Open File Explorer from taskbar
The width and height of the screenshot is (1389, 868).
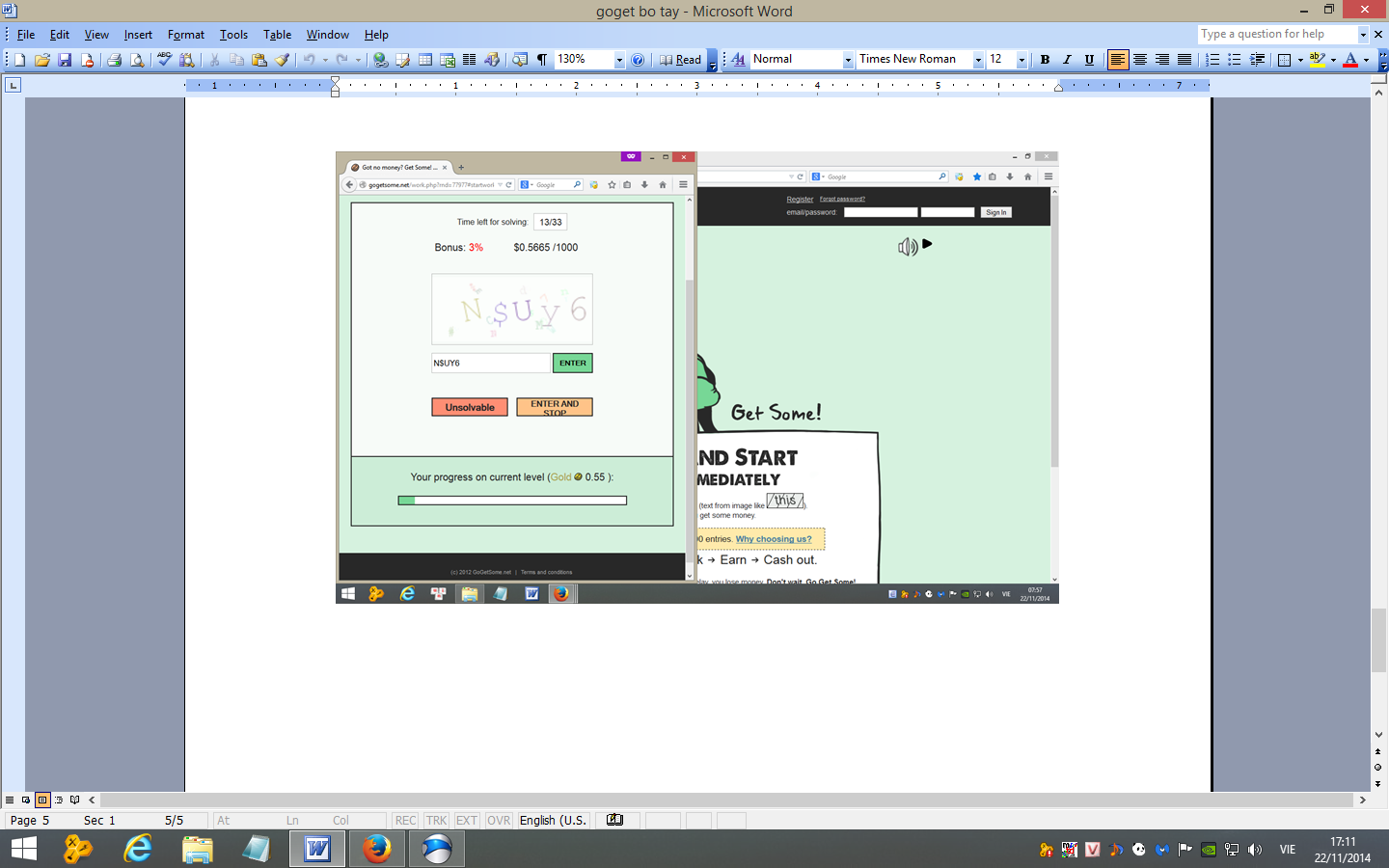point(198,849)
